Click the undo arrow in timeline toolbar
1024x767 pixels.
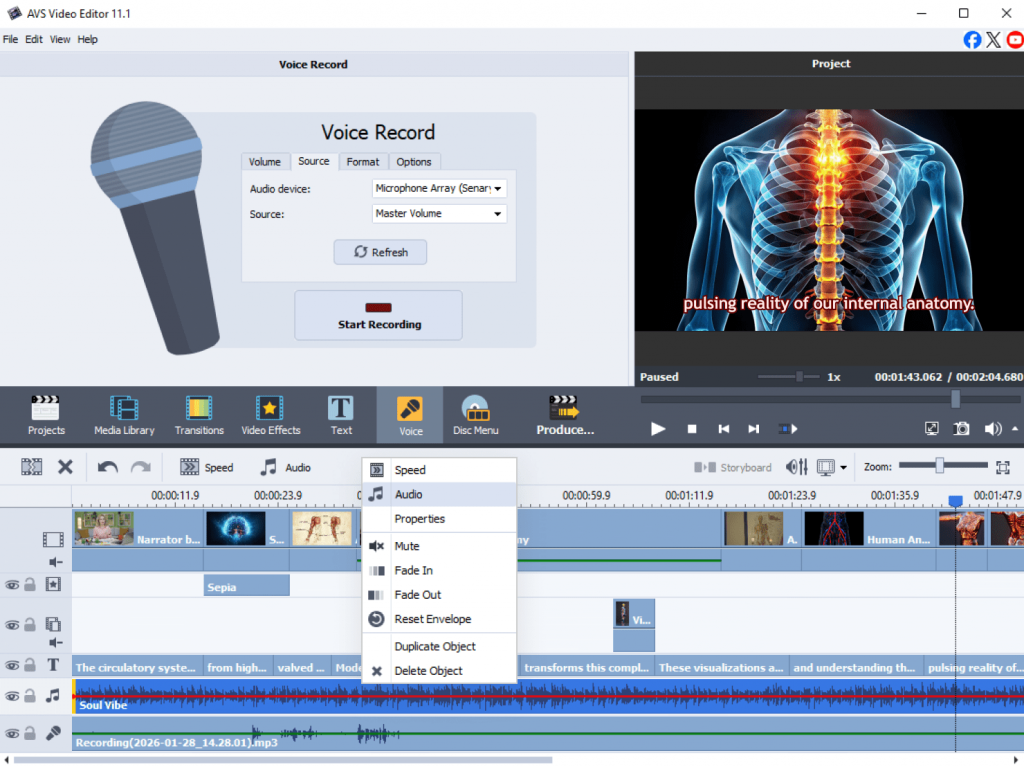pyautogui.click(x=108, y=467)
